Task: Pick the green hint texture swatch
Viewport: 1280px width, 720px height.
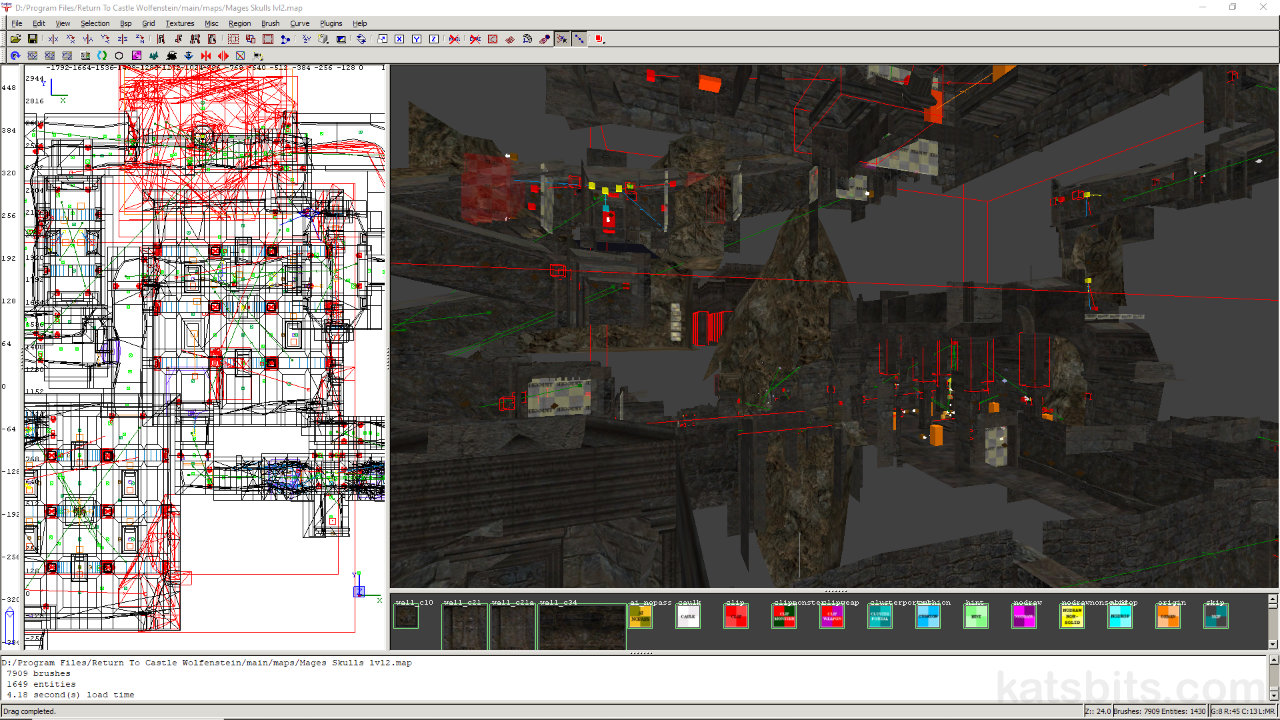Action: [976, 617]
